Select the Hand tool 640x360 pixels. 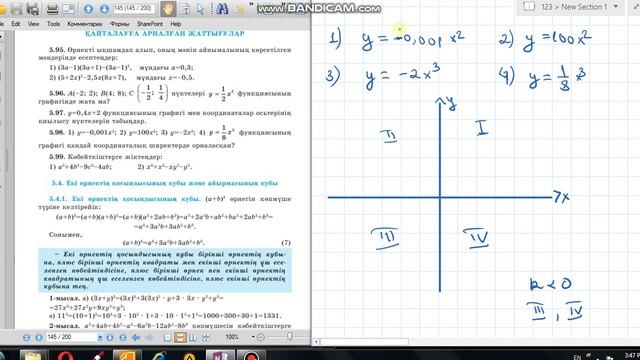click(x=167, y=9)
